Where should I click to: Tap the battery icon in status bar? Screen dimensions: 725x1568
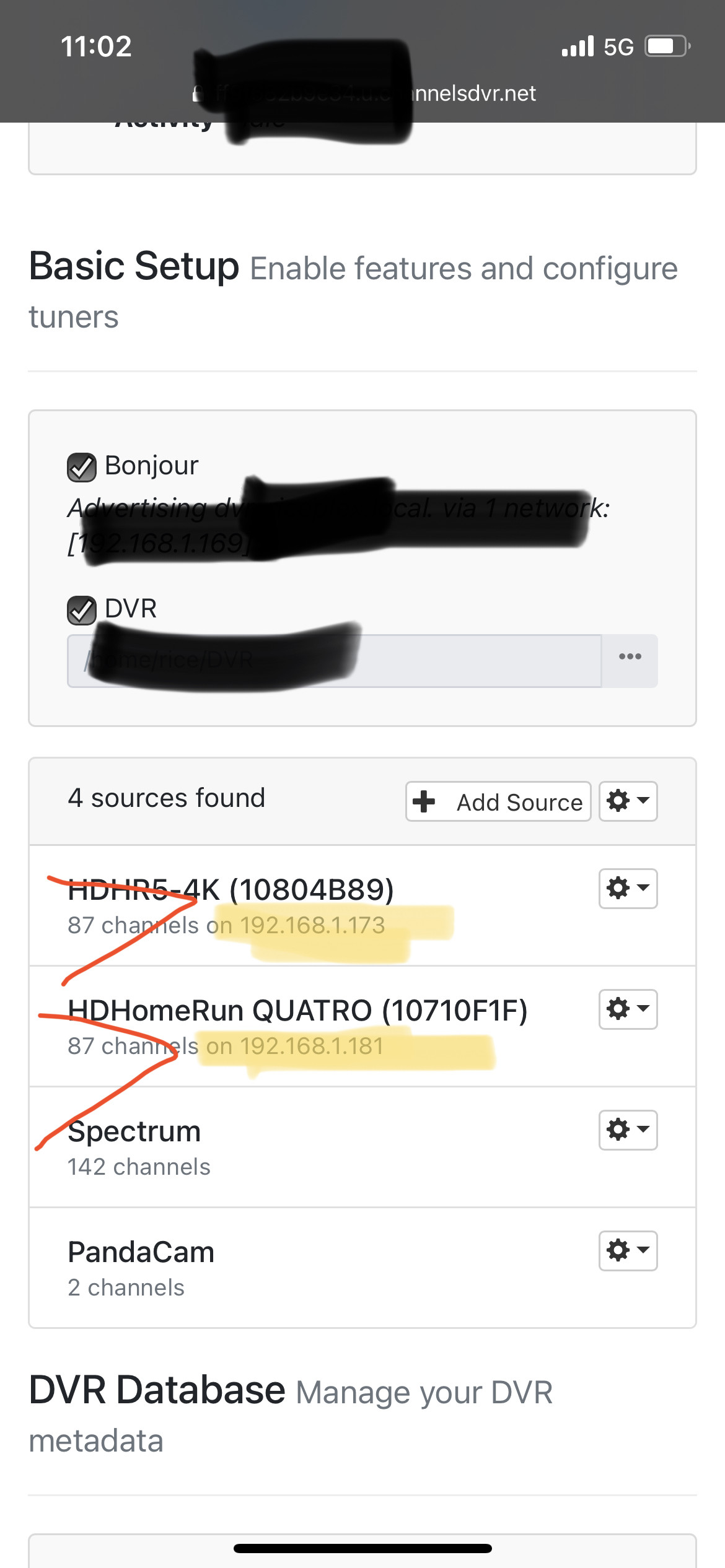pyautogui.click(x=667, y=46)
